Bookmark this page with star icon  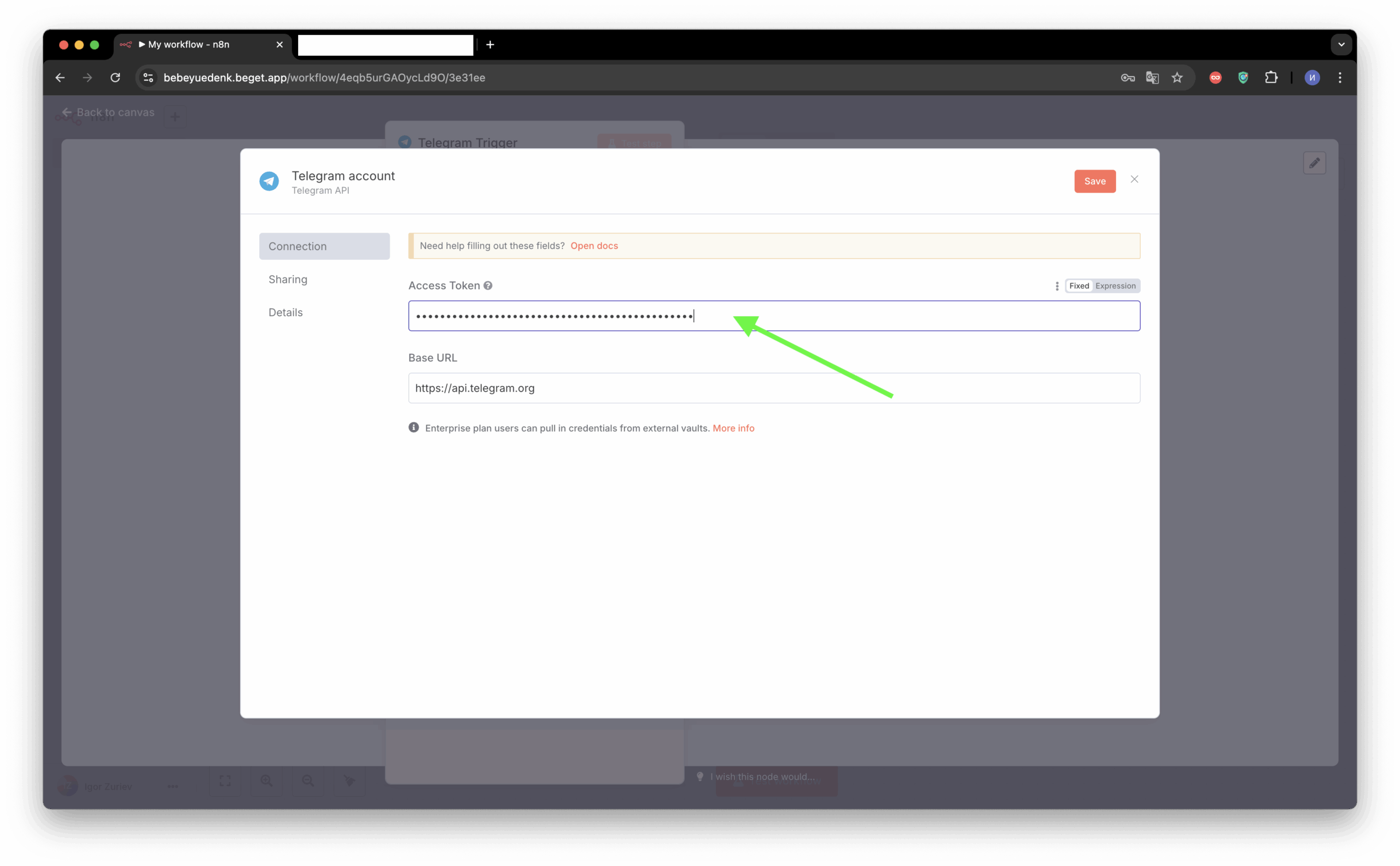pos(1177,78)
